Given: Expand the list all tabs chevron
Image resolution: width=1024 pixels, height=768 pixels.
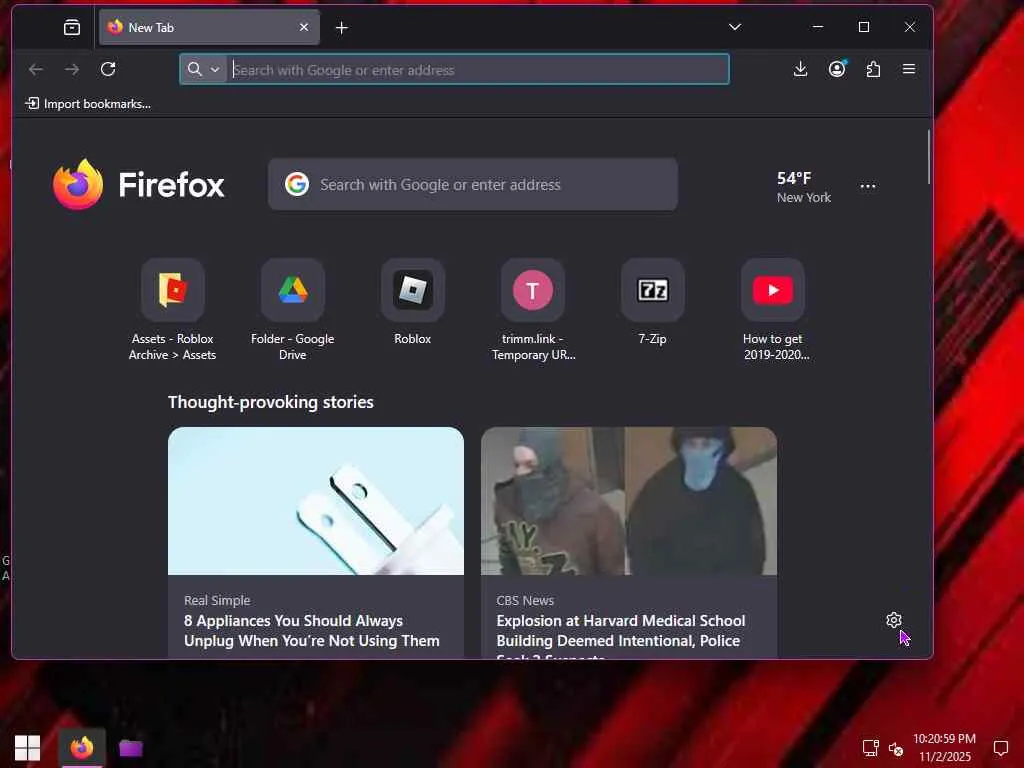Looking at the screenshot, I should tap(735, 27).
